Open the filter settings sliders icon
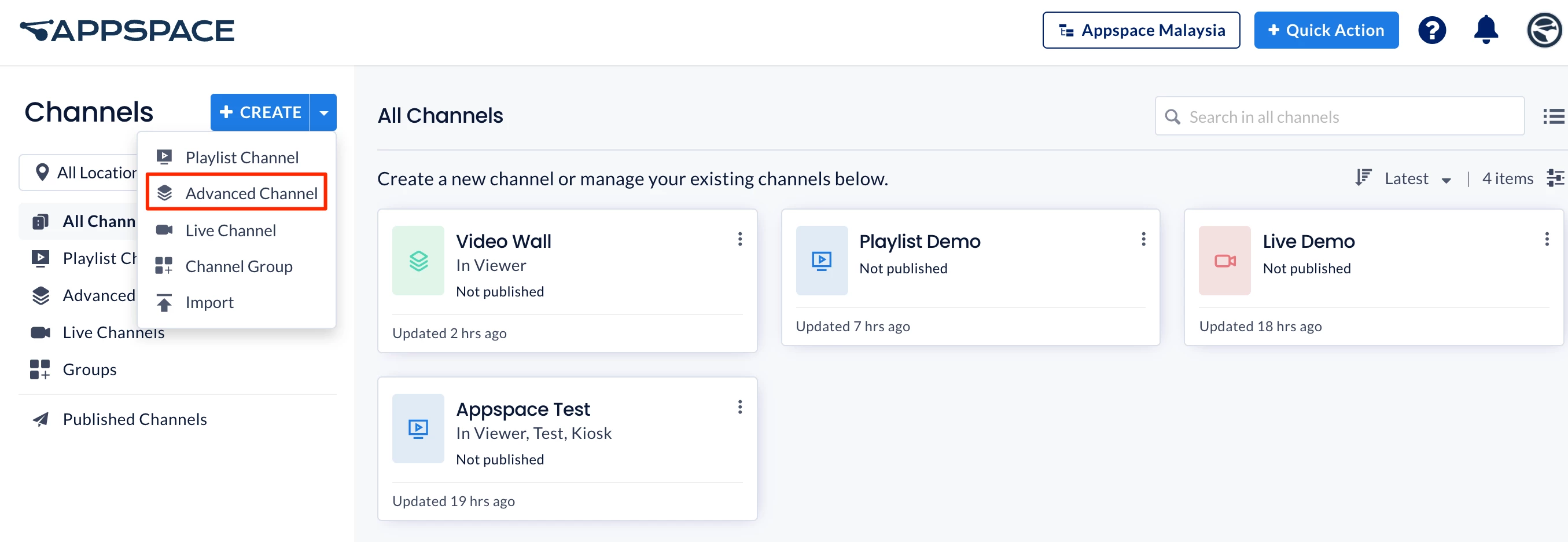This screenshot has width=1568, height=542. 1555,178
